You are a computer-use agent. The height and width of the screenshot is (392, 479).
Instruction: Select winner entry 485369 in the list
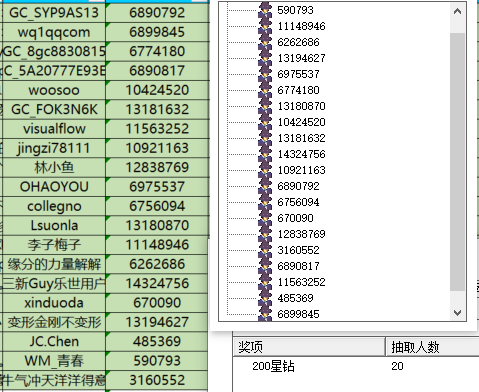(x=295, y=298)
